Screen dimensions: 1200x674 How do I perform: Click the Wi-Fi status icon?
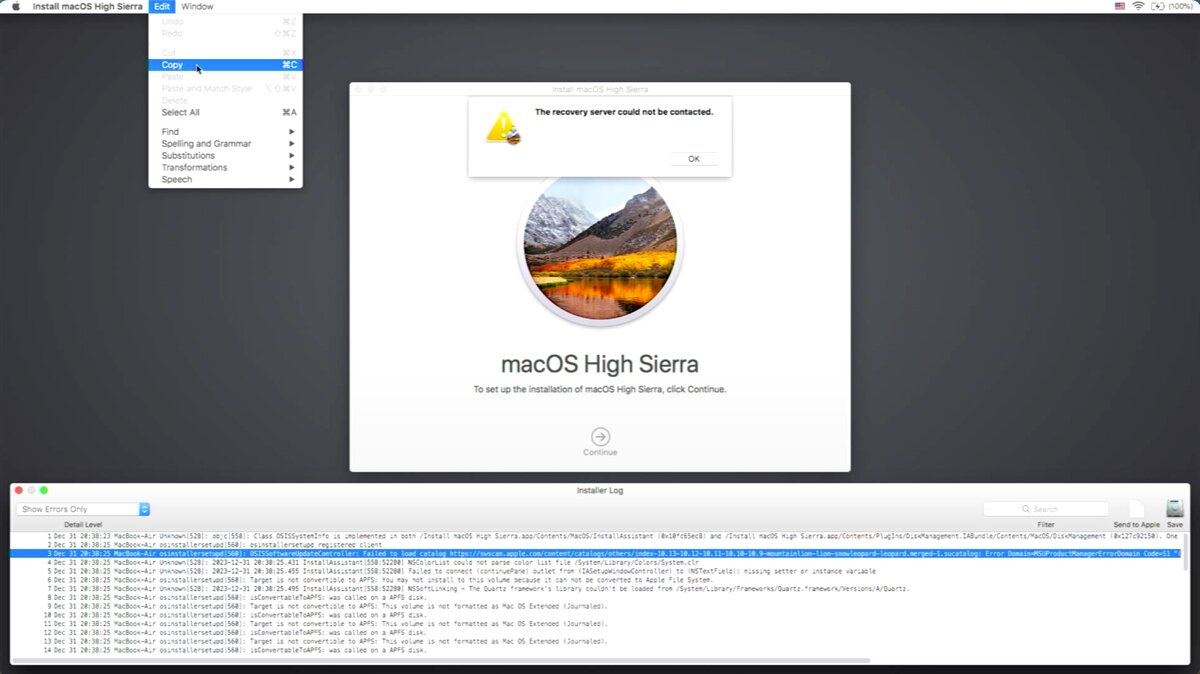[x=1138, y=6]
